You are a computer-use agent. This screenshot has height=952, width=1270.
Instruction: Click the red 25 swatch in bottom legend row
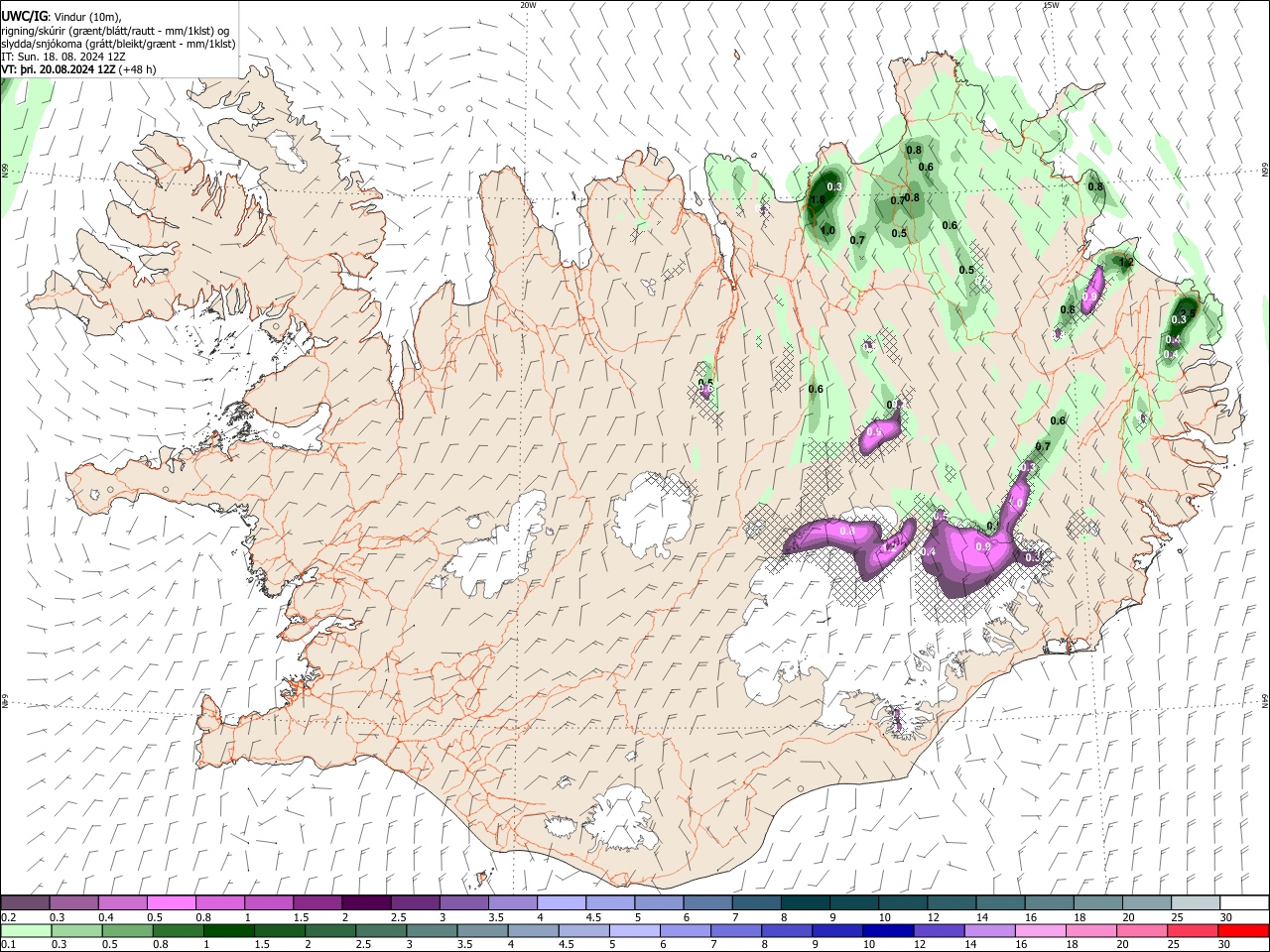click(1191, 930)
